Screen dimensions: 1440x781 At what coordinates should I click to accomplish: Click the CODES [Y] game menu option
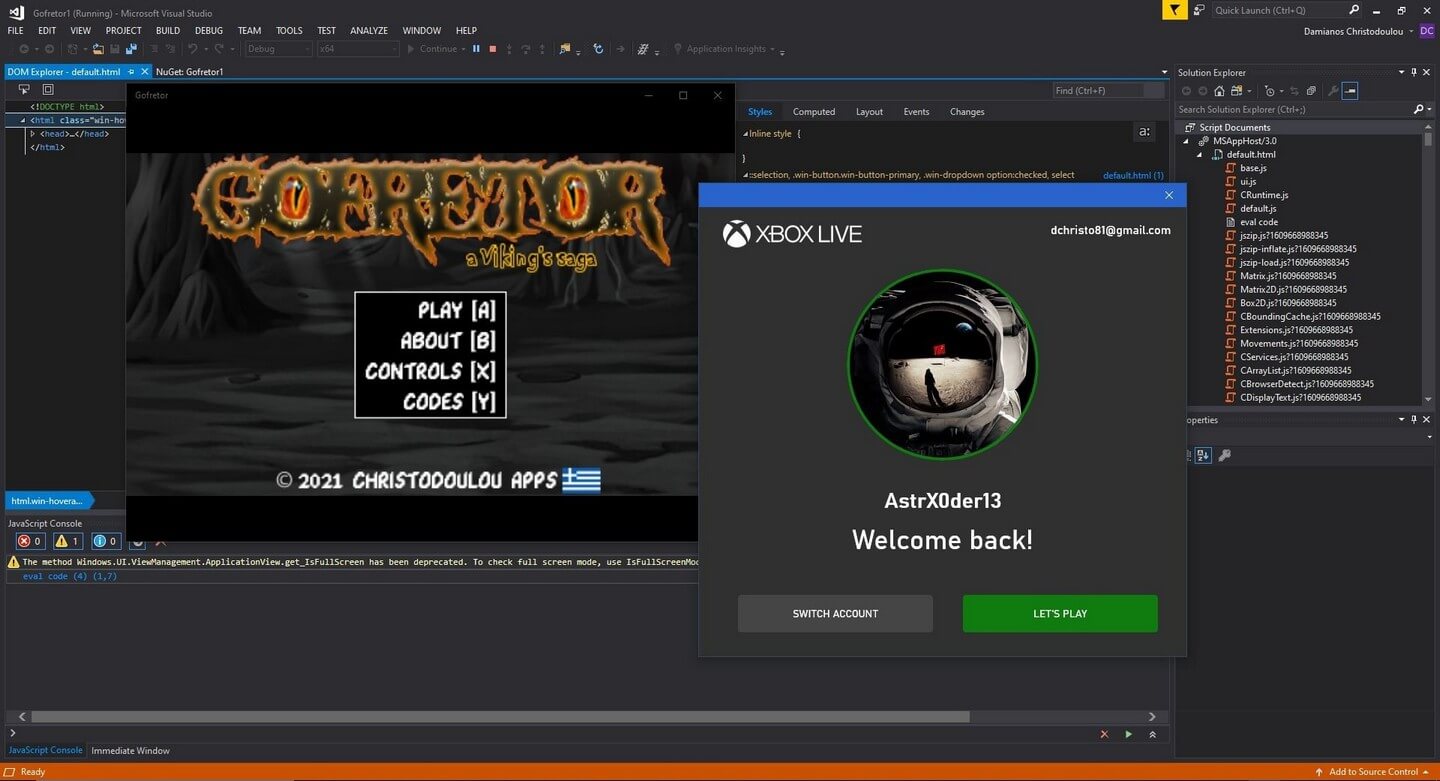coord(449,402)
